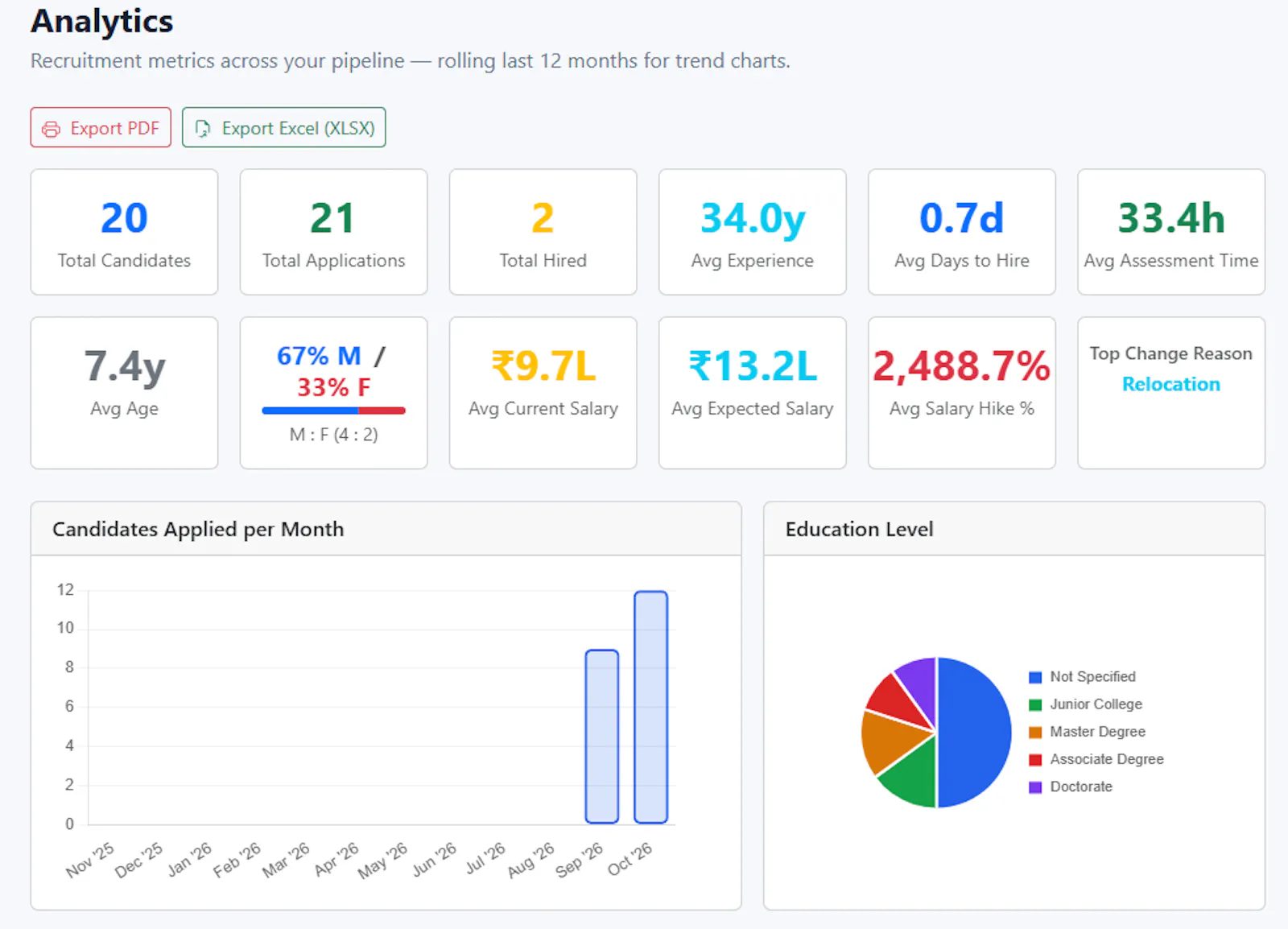Screen dimensions: 1288x929
Task: Click the Jun '26 axis label
Action: 434,859
